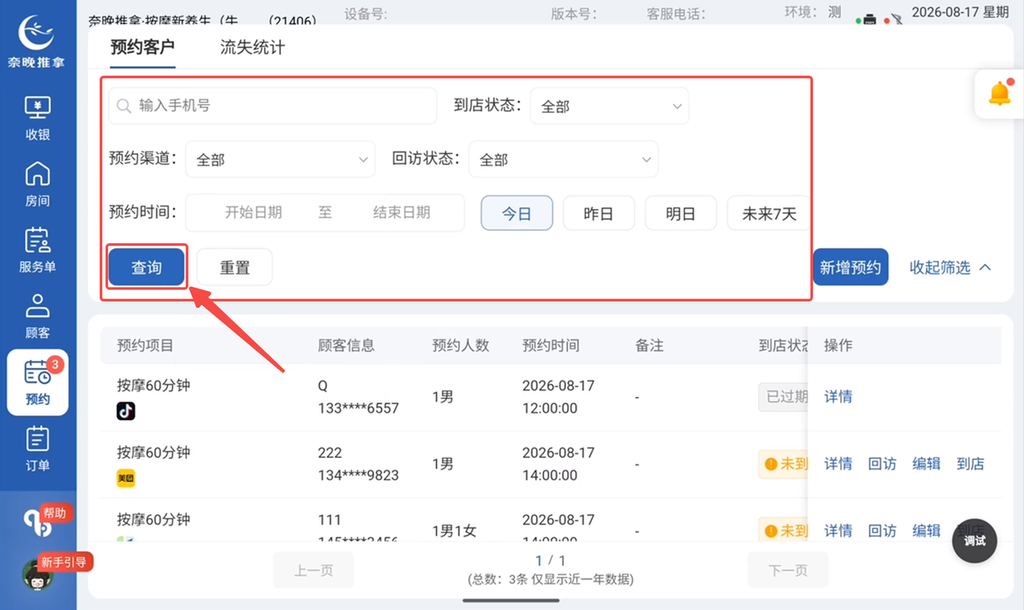The width and height of the screenshot is (1024, 610).
Task: Click 编辑 for the 222 customer row
Action: (x=926, y=464)
